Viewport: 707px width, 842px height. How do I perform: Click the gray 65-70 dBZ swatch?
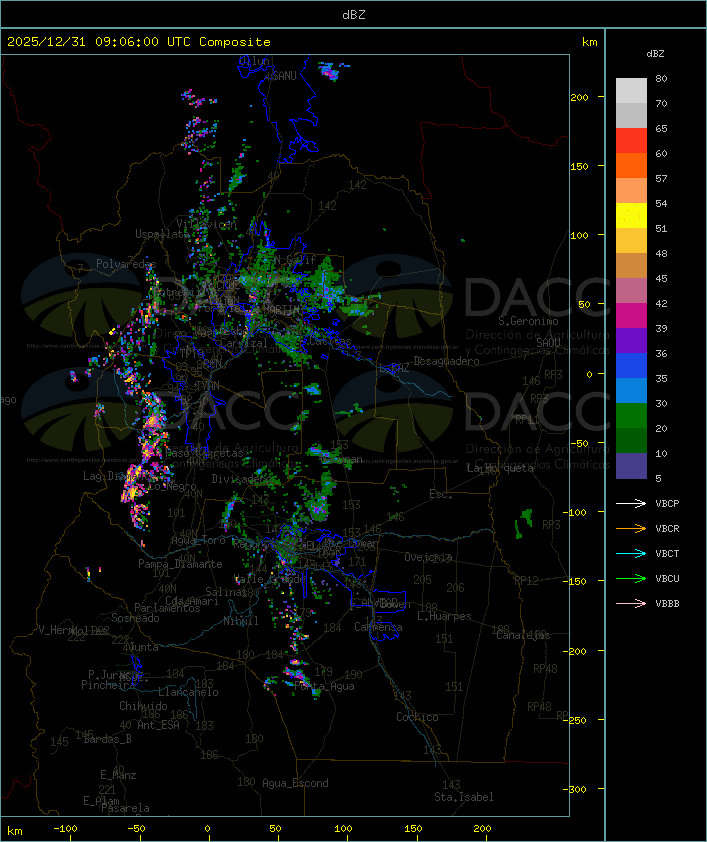pos(631,115)
